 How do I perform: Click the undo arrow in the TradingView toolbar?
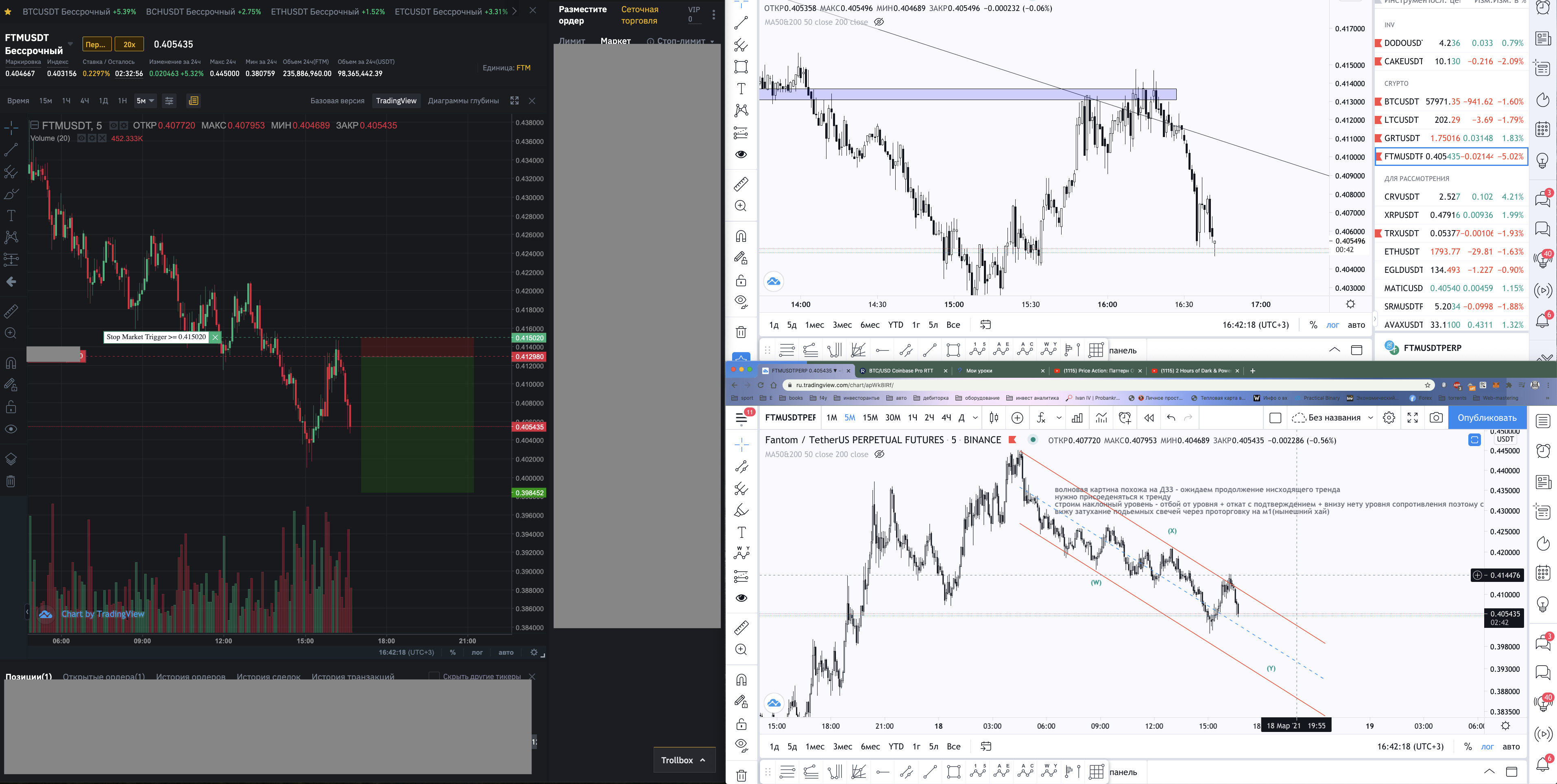(x=1171, y=418)
